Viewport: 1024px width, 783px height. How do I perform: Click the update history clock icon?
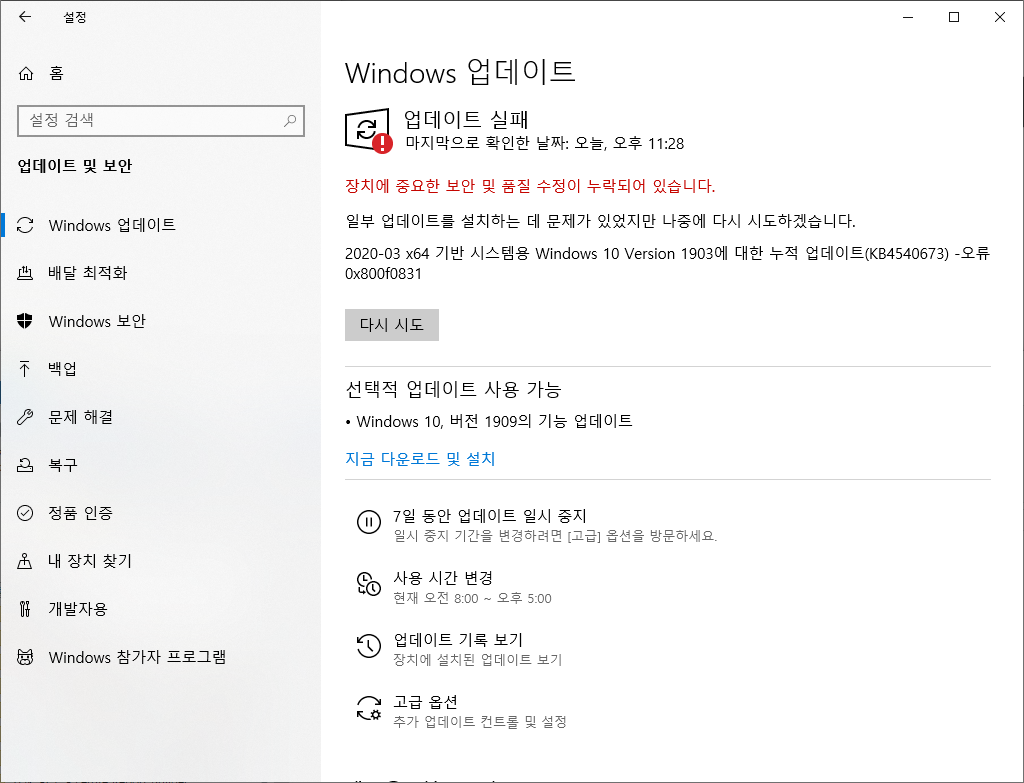(x=369, y=646)
